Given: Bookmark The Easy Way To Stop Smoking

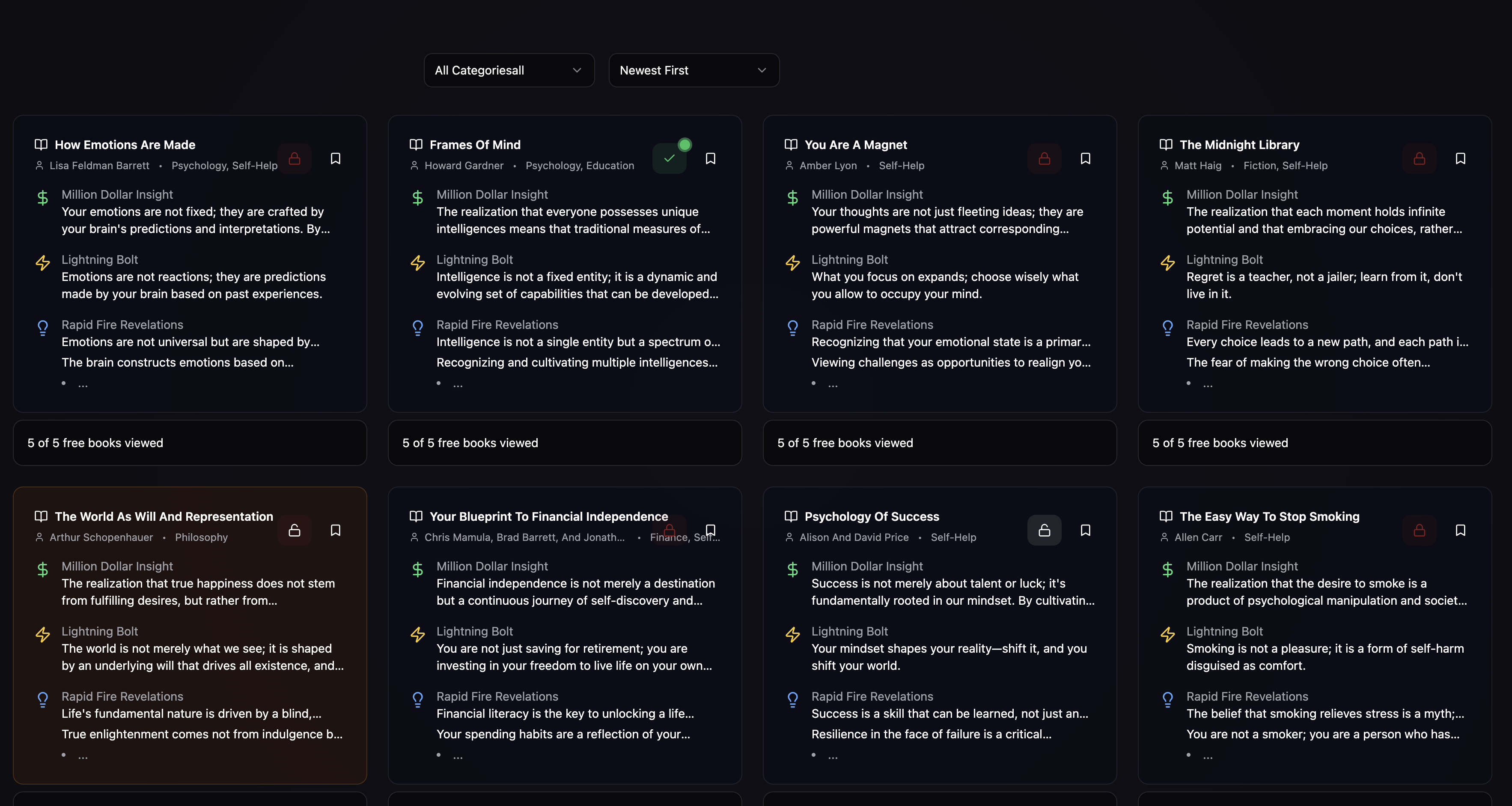Looking at the screenshot, I should point(1460,530).
